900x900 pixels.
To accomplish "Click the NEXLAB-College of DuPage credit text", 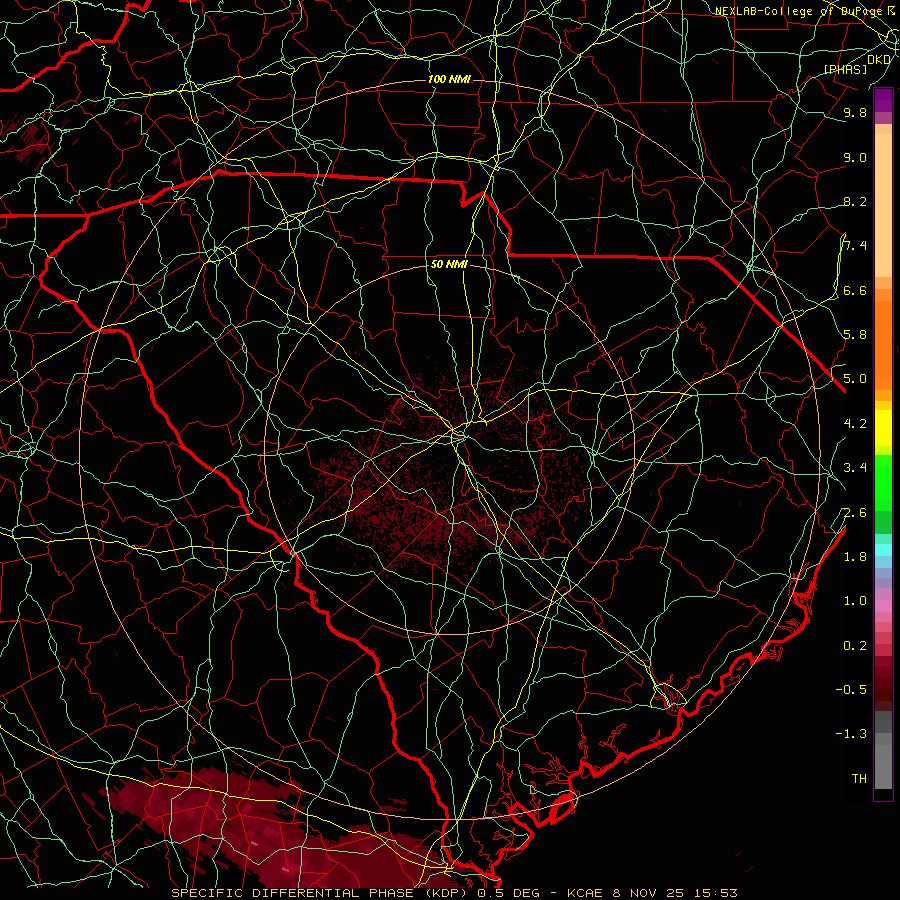I will pyautogui.click(x=799, y=11).
